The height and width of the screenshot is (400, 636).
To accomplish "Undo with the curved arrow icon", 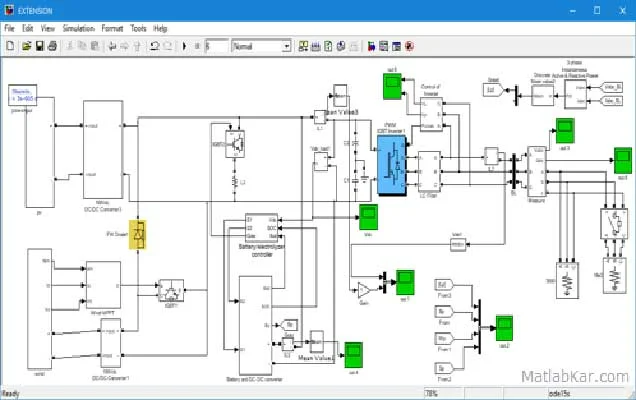I will coord(154,46).
